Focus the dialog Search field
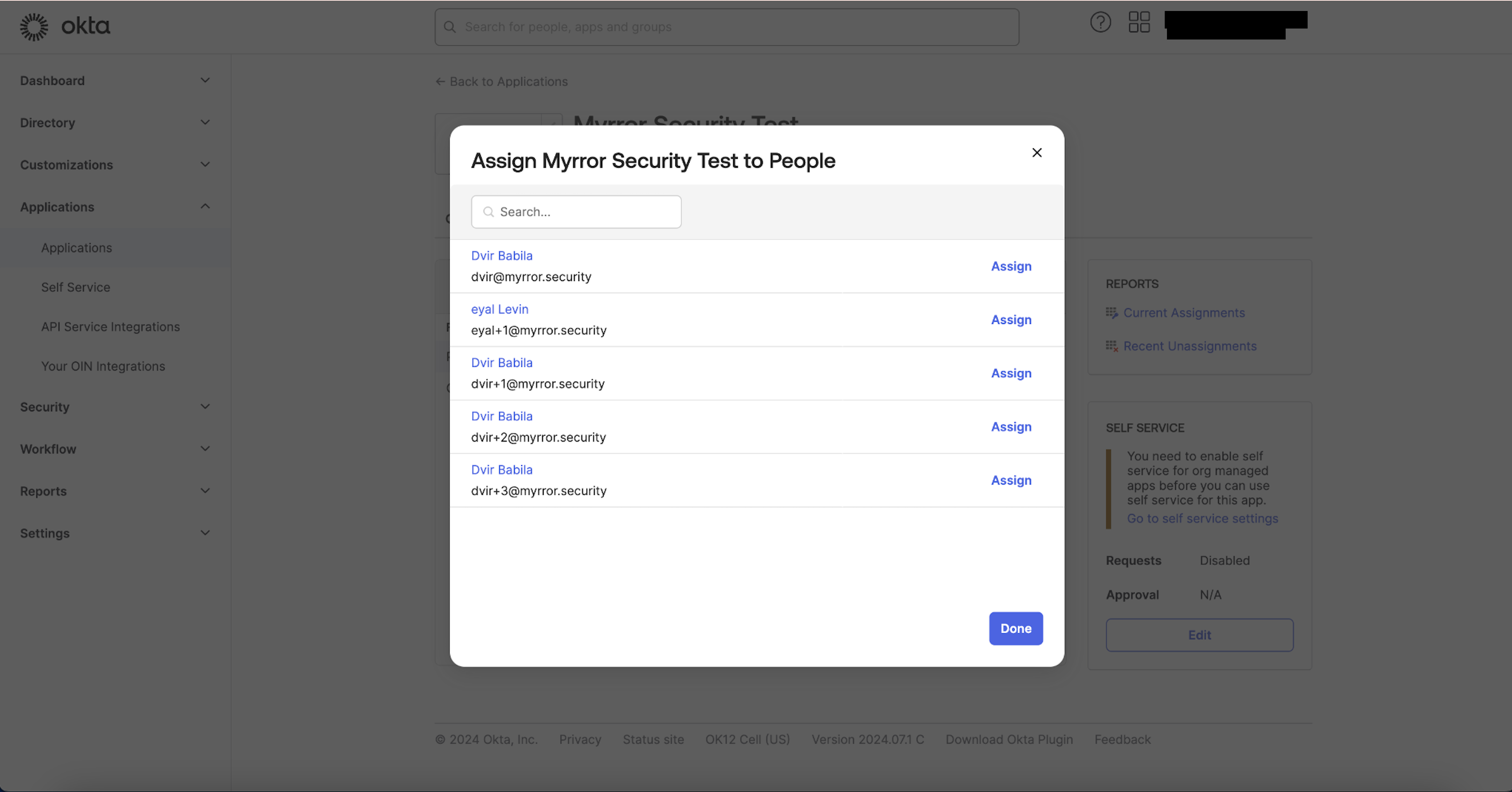 click(x=576, y=212)
